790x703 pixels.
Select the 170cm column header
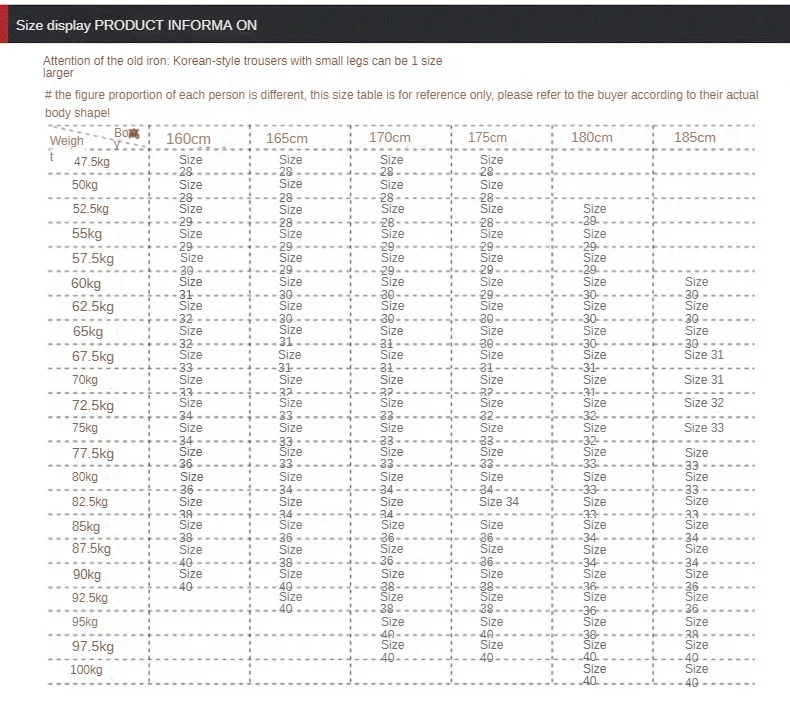(389, 137)
